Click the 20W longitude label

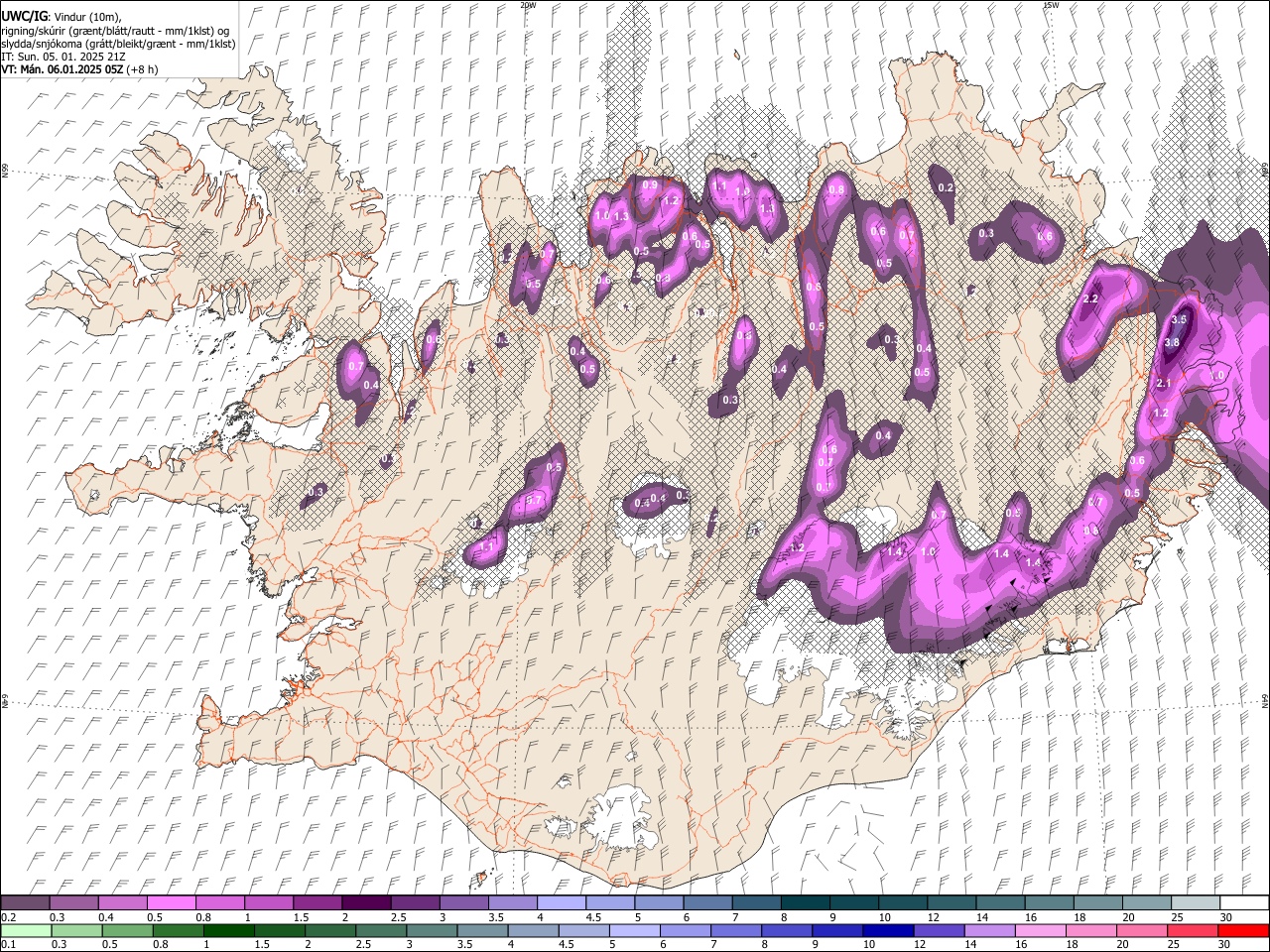tap(528, 5)
